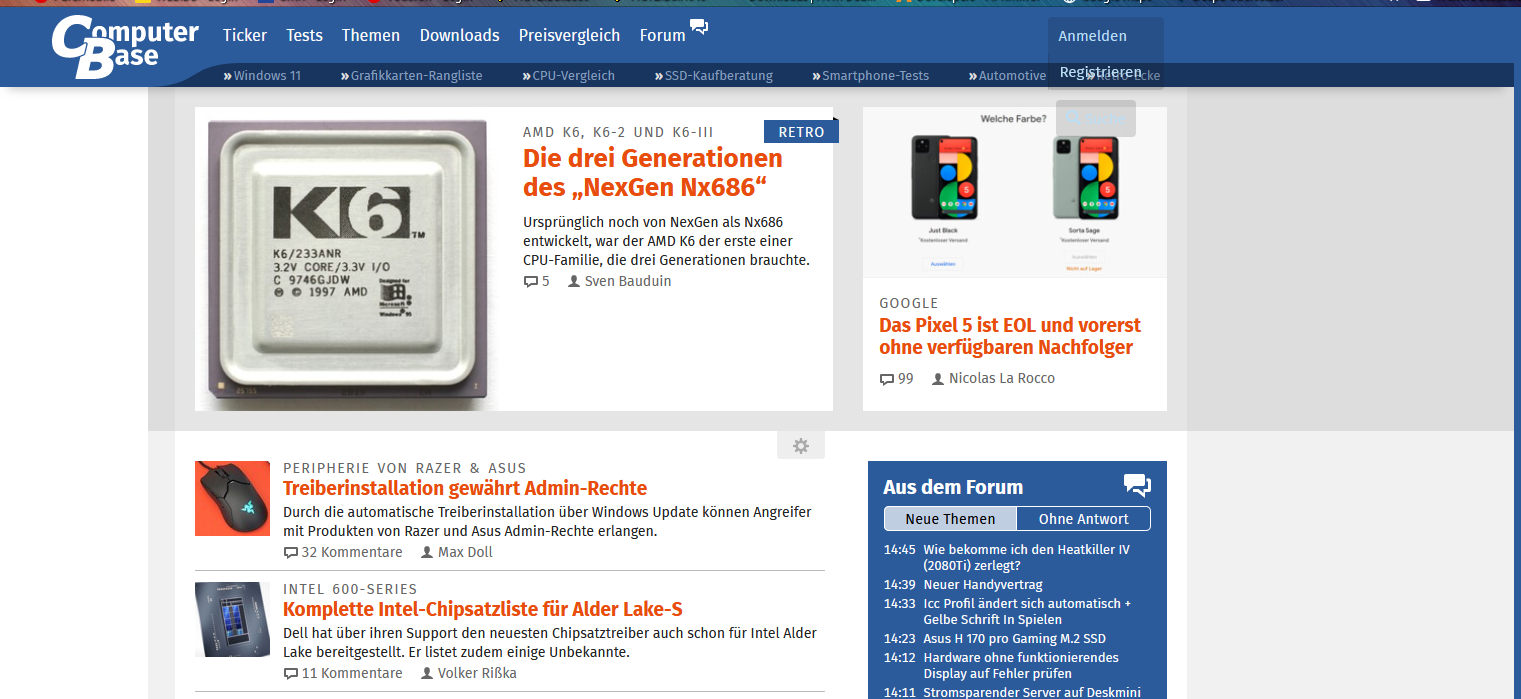The height and width of the screenshot is (699, 1521).
Task: Open the Automotive quick link
Action: coord(1007,75)
